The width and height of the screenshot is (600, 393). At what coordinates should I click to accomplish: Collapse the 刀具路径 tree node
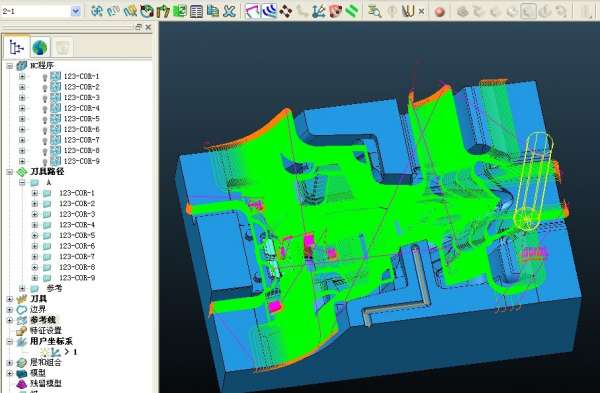(x=10, y=172)
